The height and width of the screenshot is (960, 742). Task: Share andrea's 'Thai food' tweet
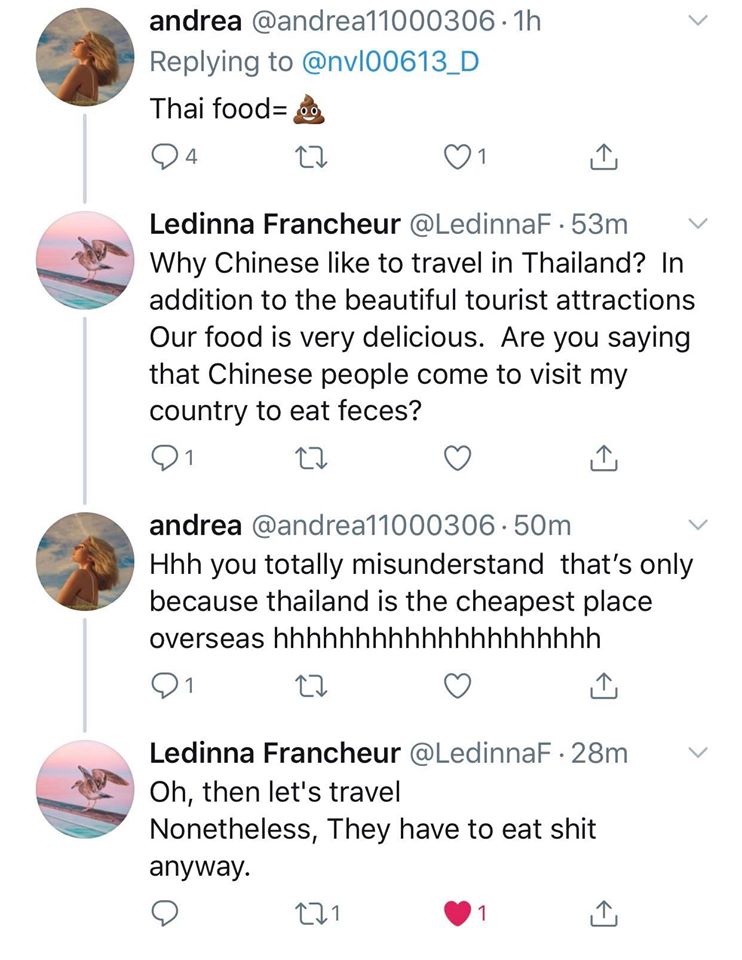(x=603, y=156)
